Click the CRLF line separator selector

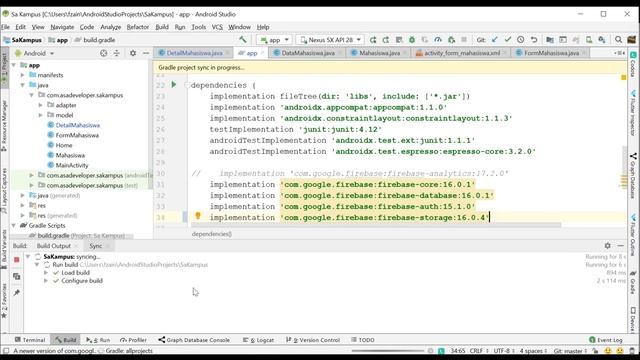[478, 351]
